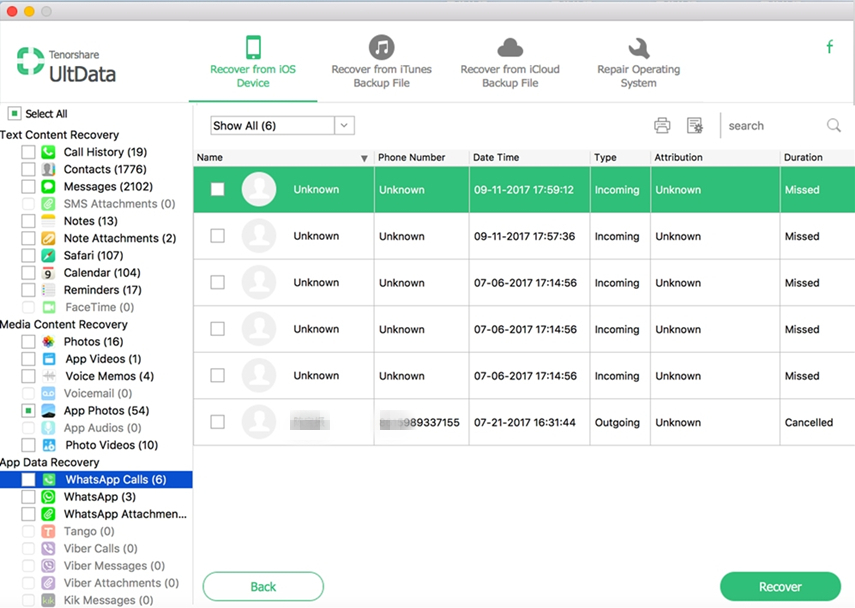Click the print icon in the toolbar
The width and height of the screenshot is (855, 608).
[x=662, y=125]
